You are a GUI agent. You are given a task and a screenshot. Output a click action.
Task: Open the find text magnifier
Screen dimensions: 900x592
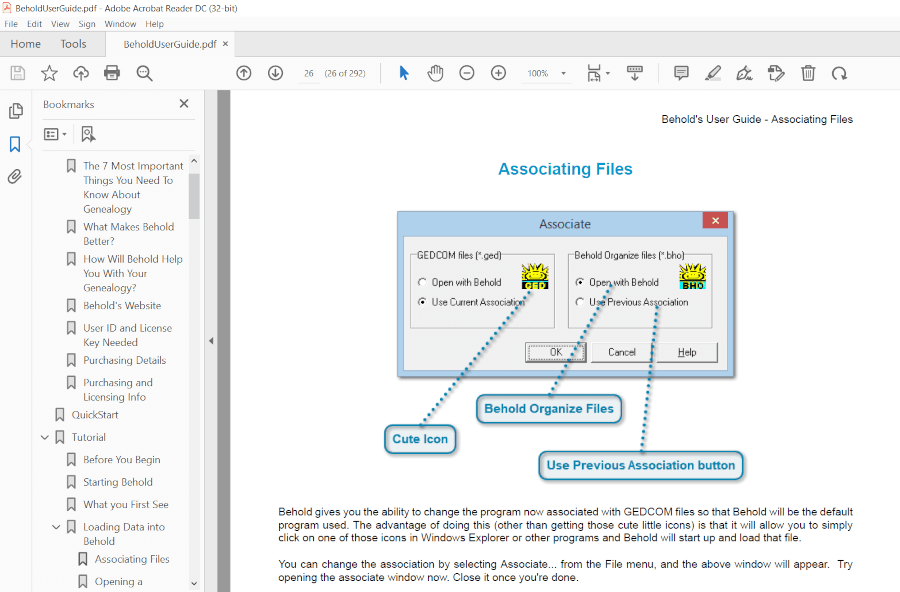coord(144,73)
